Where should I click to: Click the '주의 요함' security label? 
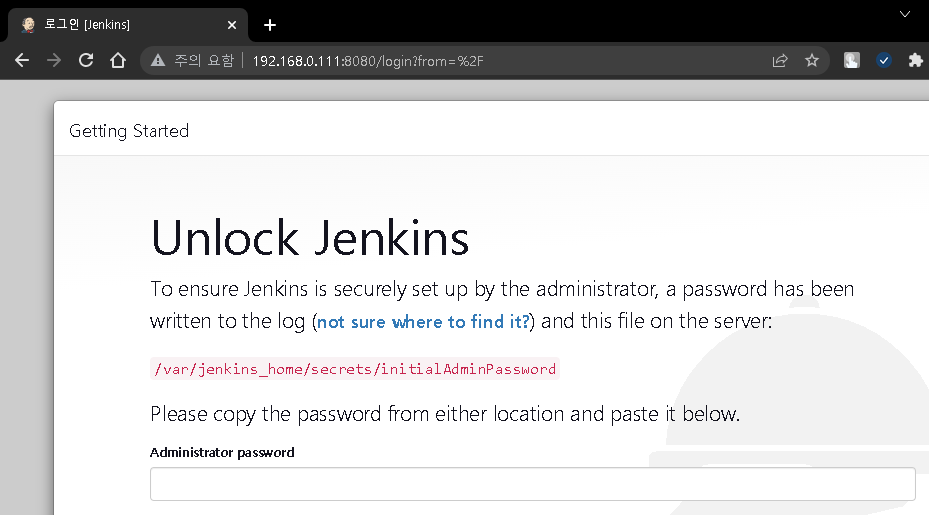[204, 61]
